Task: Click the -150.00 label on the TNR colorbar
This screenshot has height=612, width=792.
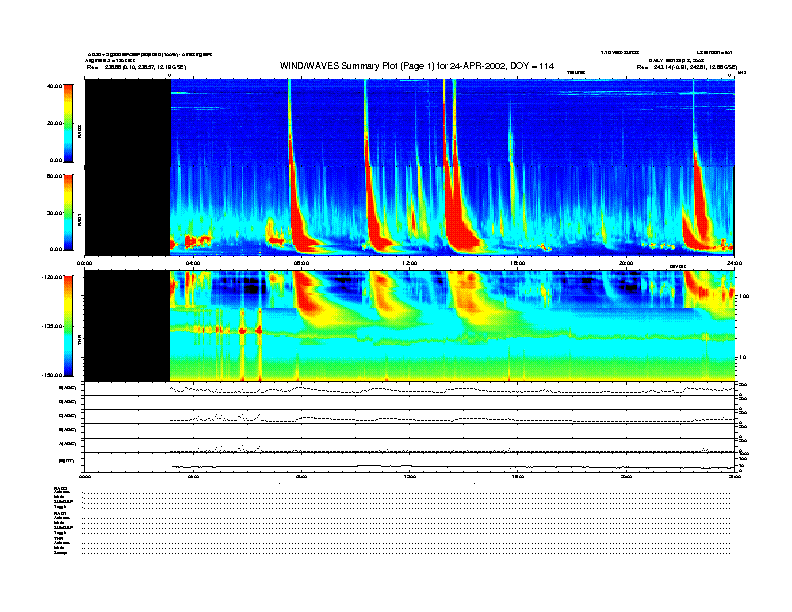Action: [x=52, y=375]
